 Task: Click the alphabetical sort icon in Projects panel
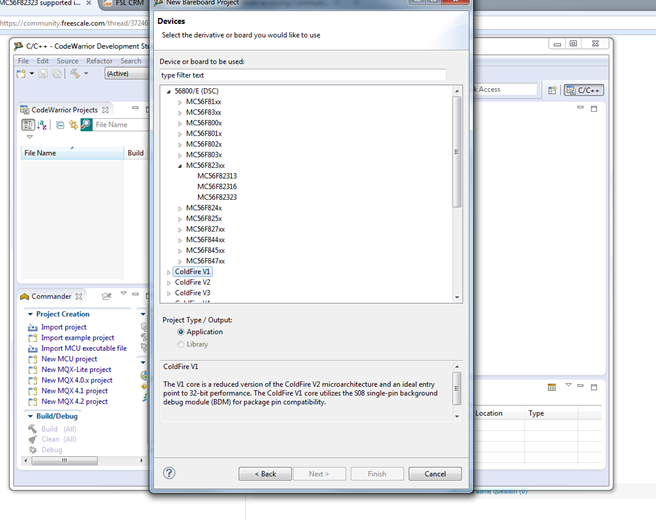[42, 125]
